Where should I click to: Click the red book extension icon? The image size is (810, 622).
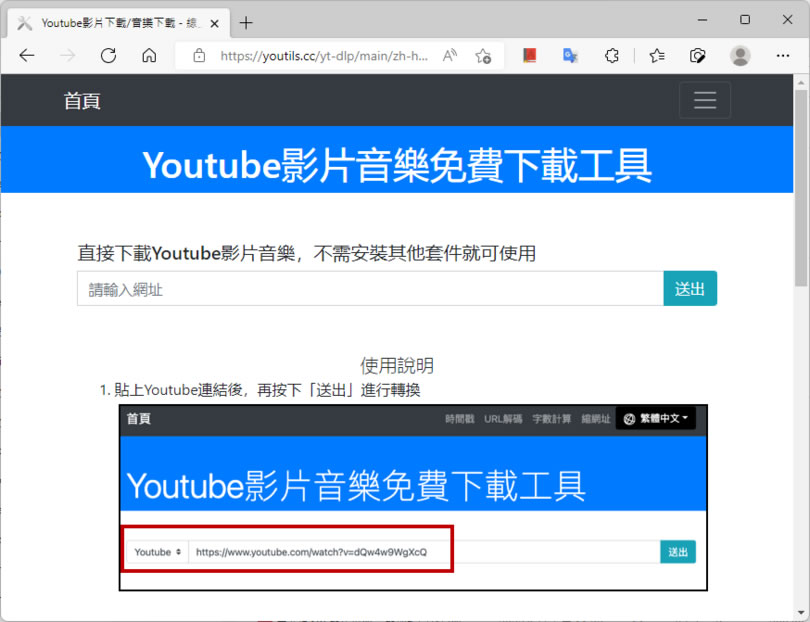(529, 56)
